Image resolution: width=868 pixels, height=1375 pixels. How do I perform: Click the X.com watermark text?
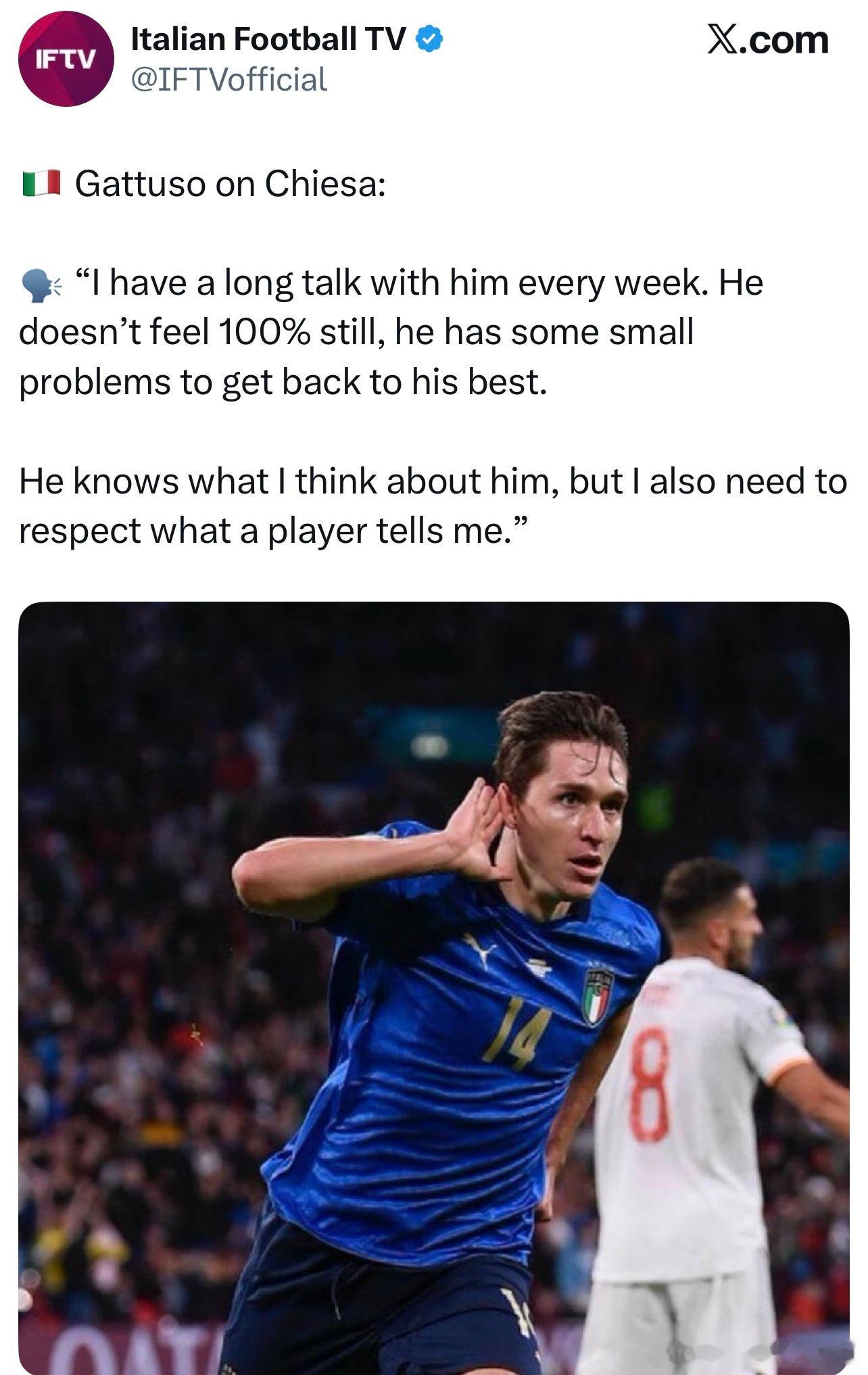point(768,40)
